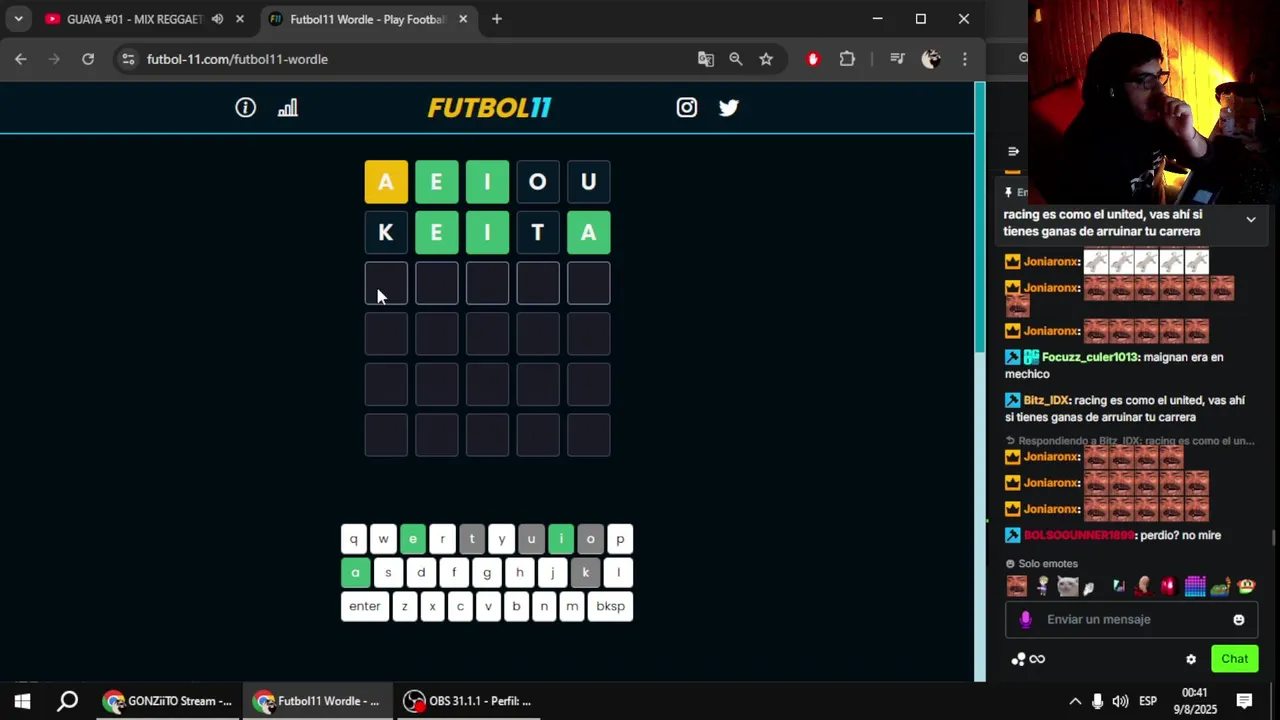Viewport: 1280px width, 720px height.
Task: Switch to OBS 31.1.1 taskbar window
Action: (x=468, y=701)
